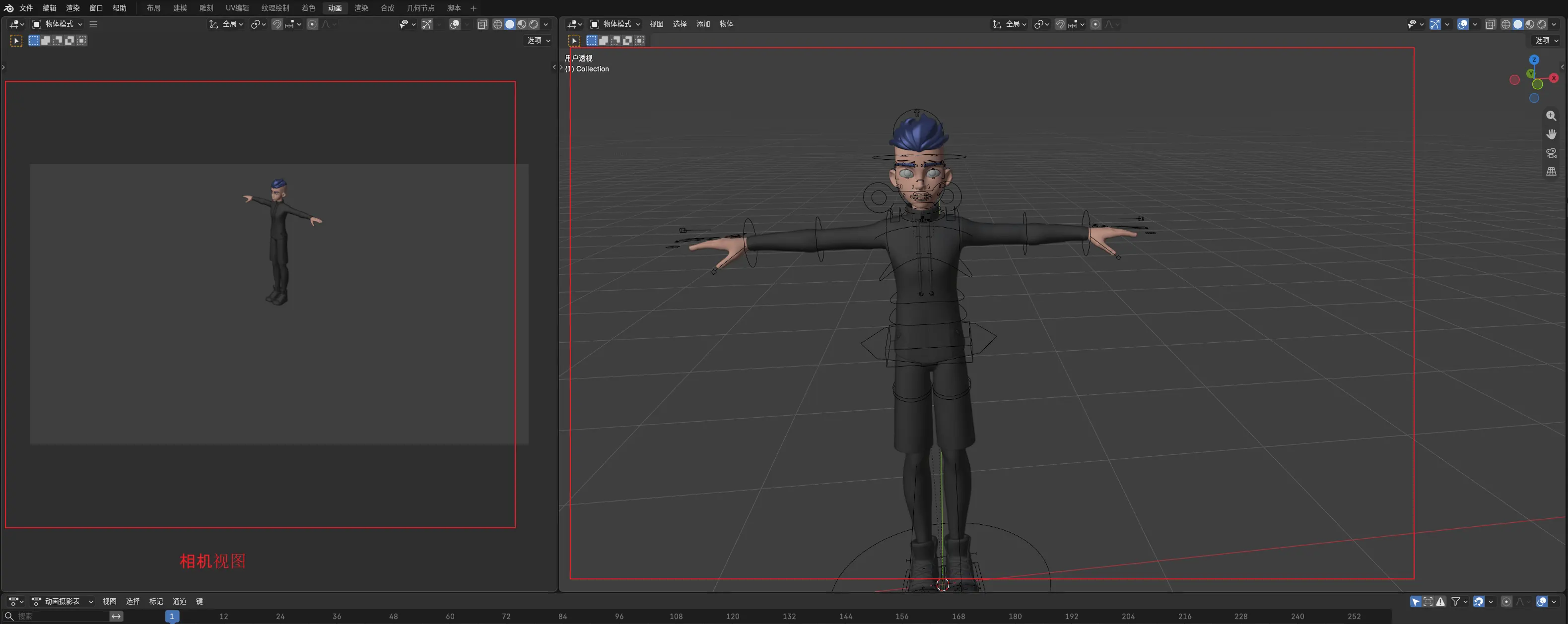Toggle overlays icon in right viewport
Image resolution: width=1568 pixels, height=624 pixels.
[x=1463, y=24]
